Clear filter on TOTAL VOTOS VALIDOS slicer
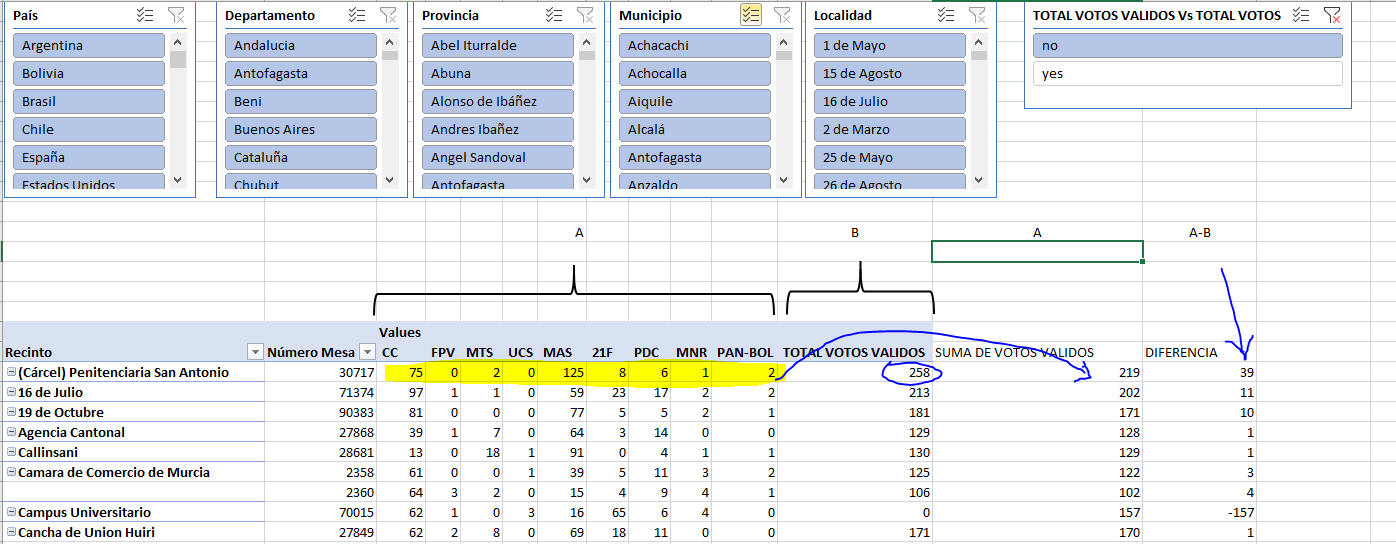 pos(1331,15)
